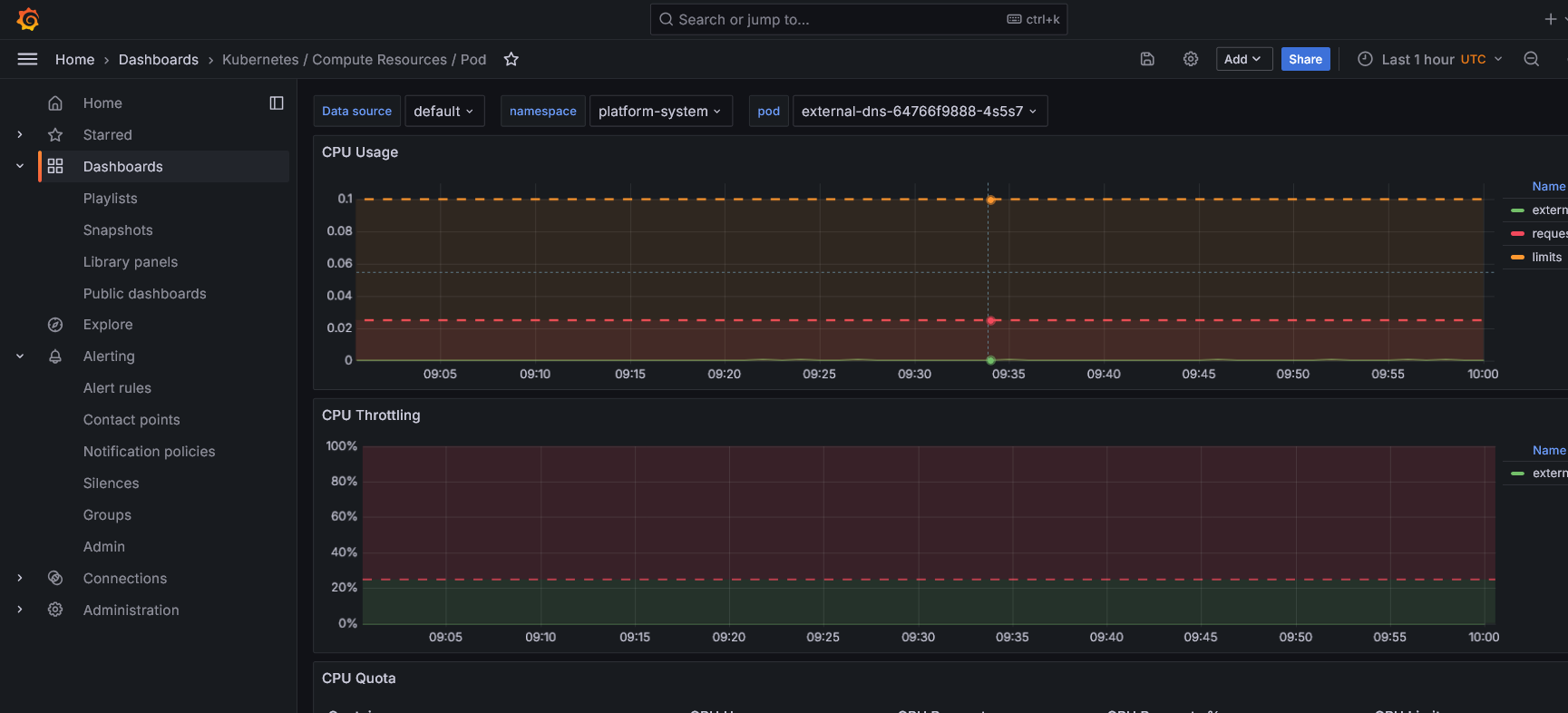Open the Add dropdown button
Viewport: 1568px width, 713px height.
(x=1243, y=59)
